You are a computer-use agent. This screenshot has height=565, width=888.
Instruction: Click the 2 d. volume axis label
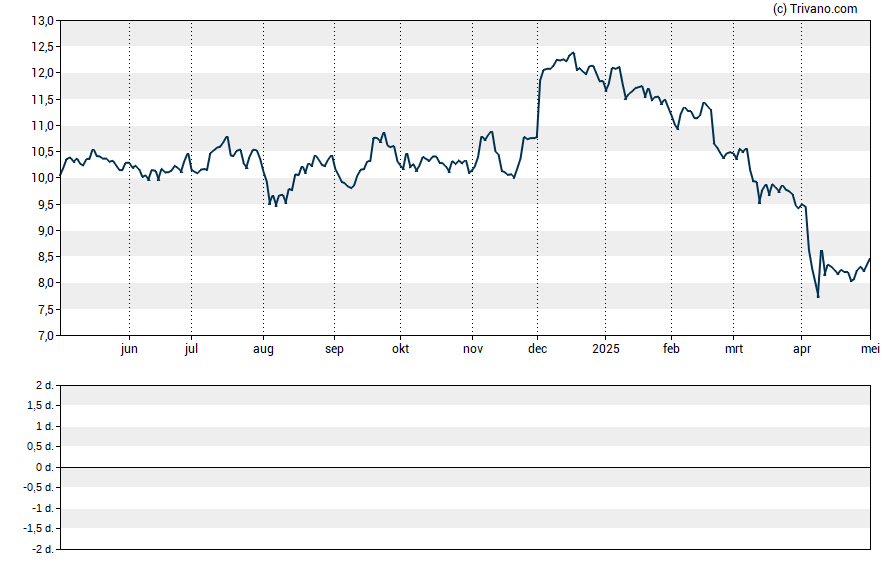[44, 386]
